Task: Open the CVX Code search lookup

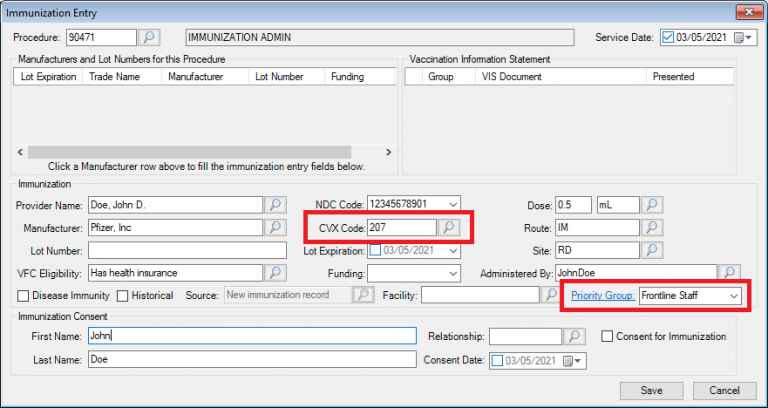Action: 449,227
